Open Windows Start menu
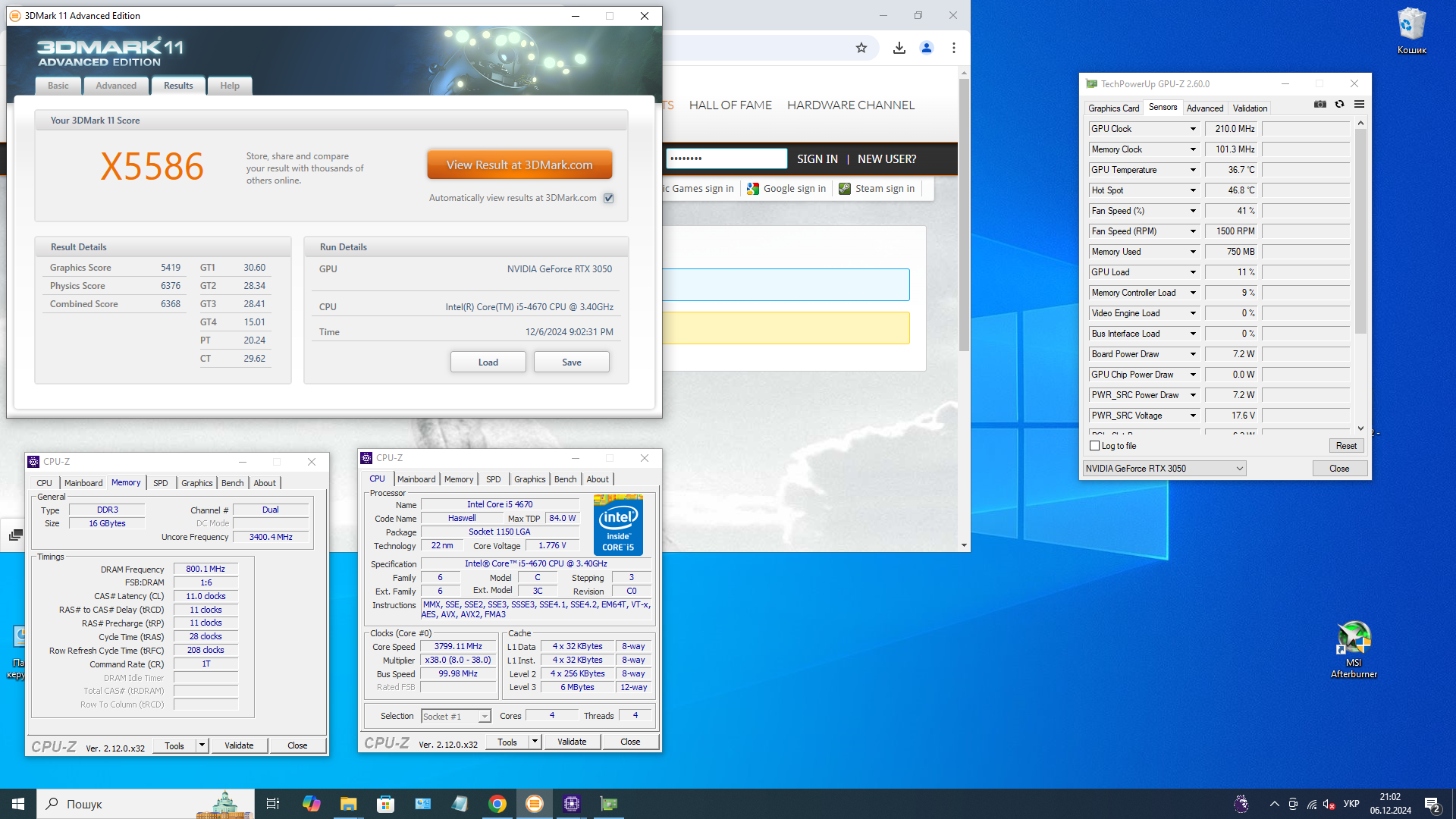 (18, 804)
